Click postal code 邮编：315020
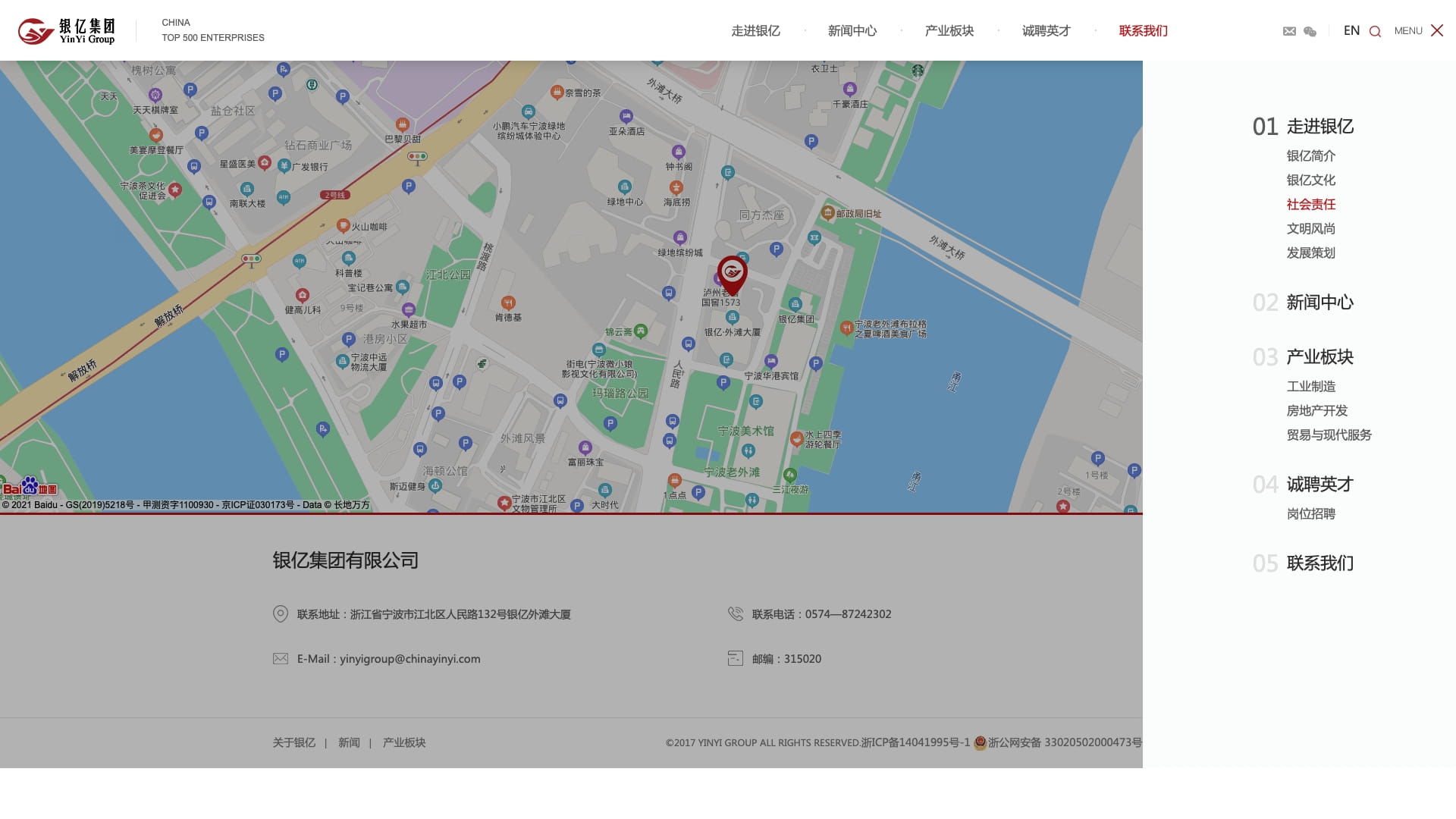The image size is (1456, 819). click(x=786, y=659)
